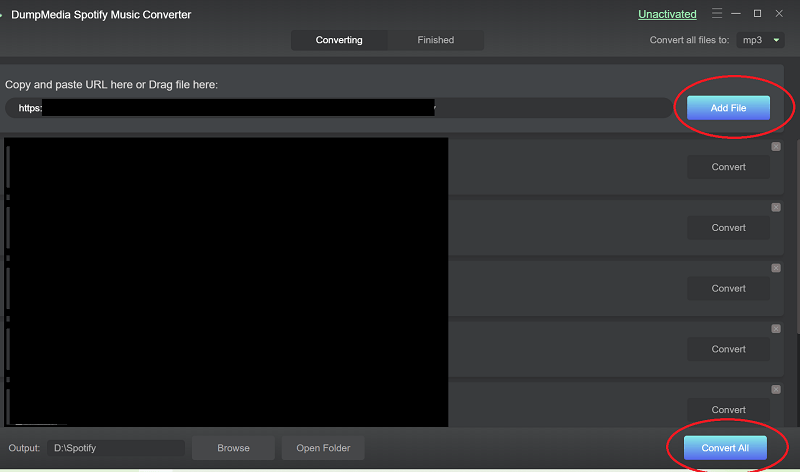The height and width of the screenshot is (472, 800).
Task: Close the DumpMedia window
Action: click(779, 14)
